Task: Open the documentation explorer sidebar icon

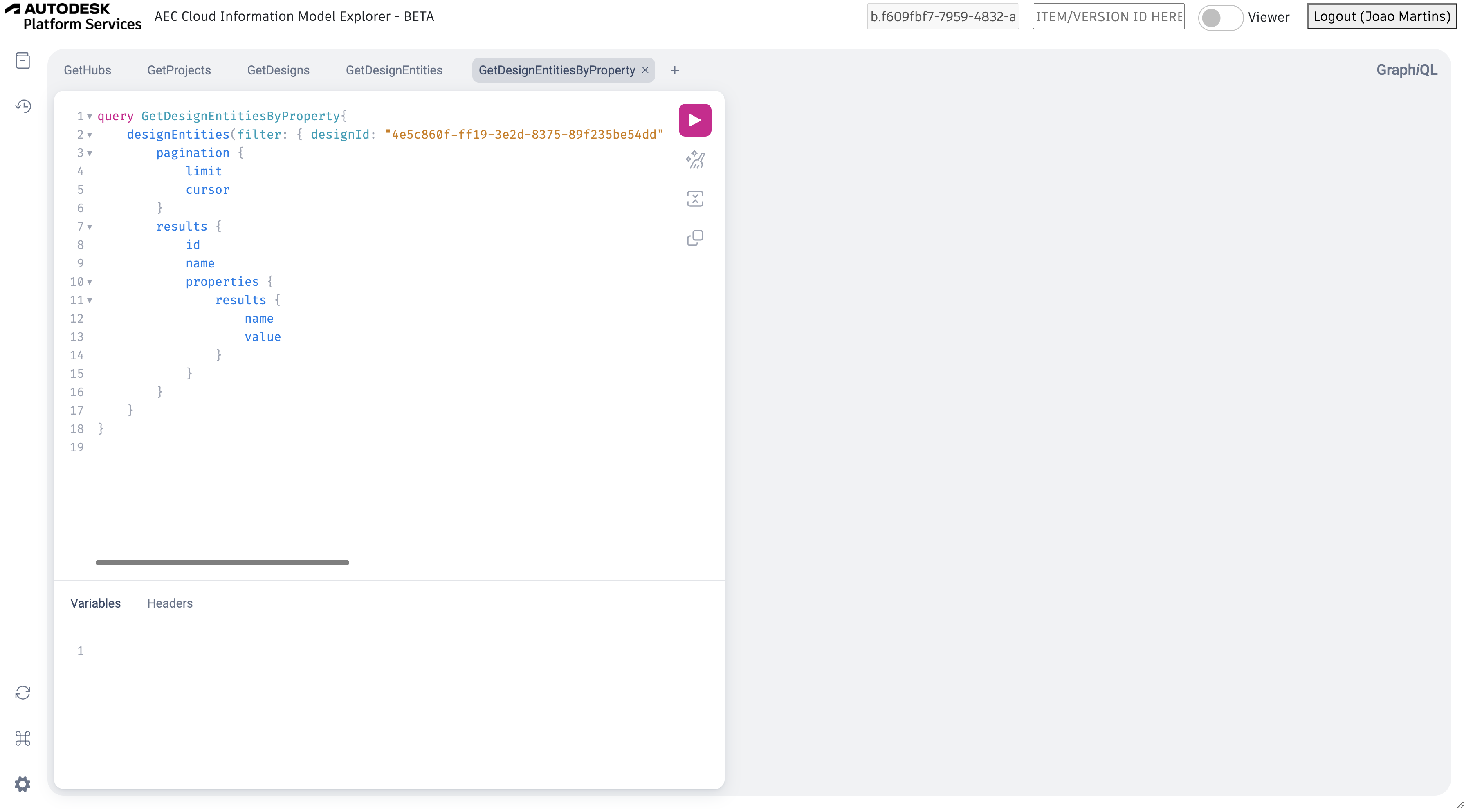Action: click(23, 60)
